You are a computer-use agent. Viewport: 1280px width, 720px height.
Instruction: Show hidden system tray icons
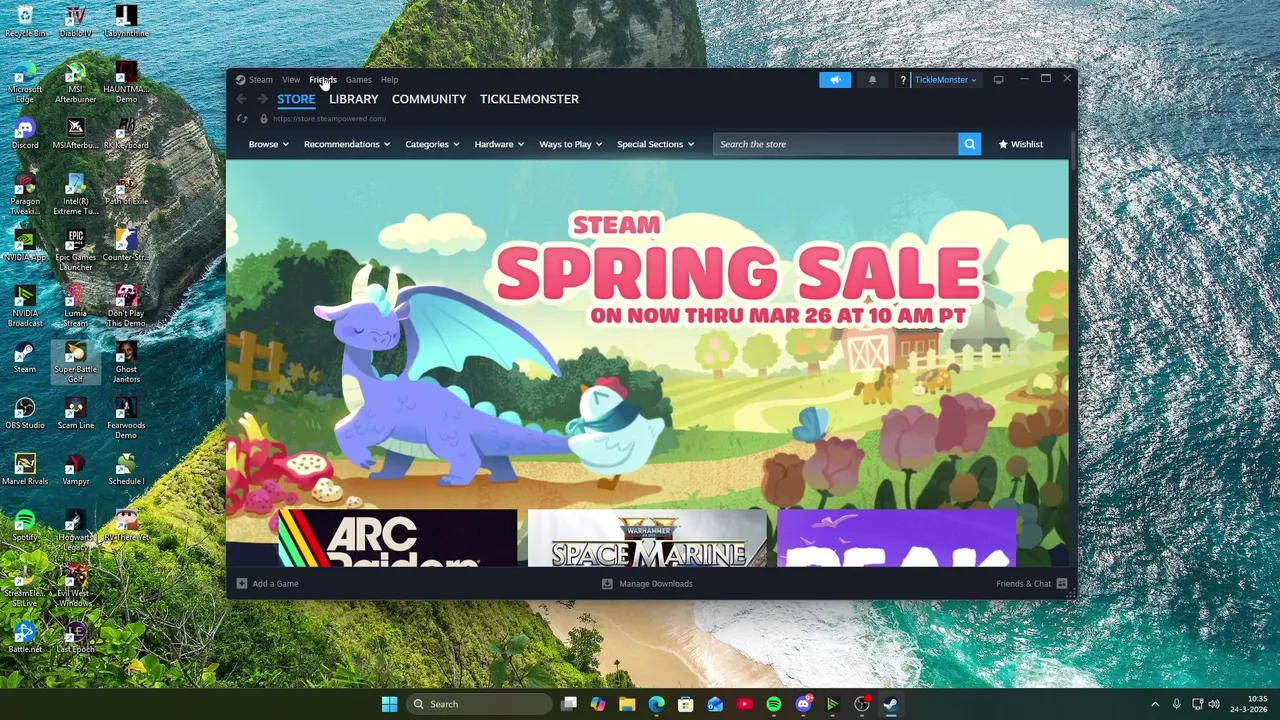pyautogui.click(x=1154, y=704)
